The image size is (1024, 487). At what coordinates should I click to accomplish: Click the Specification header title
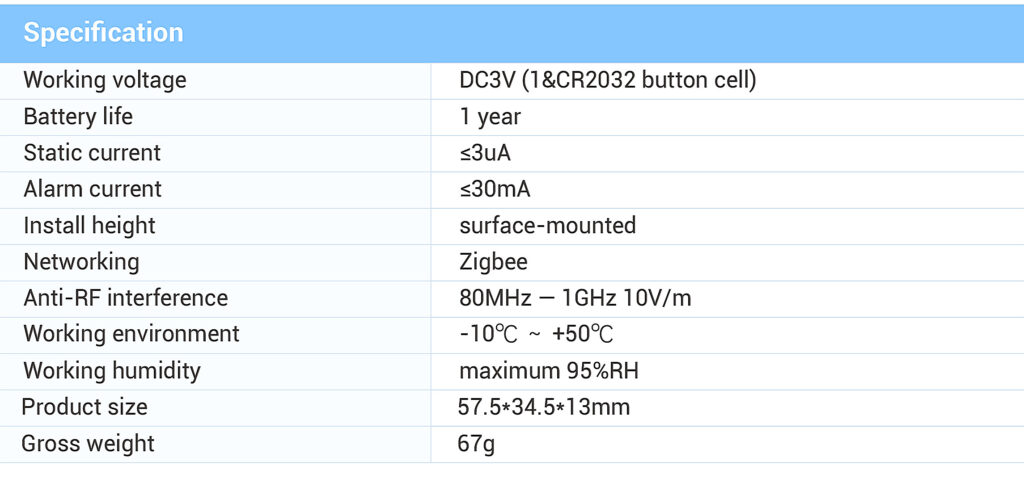pos(103,33)
